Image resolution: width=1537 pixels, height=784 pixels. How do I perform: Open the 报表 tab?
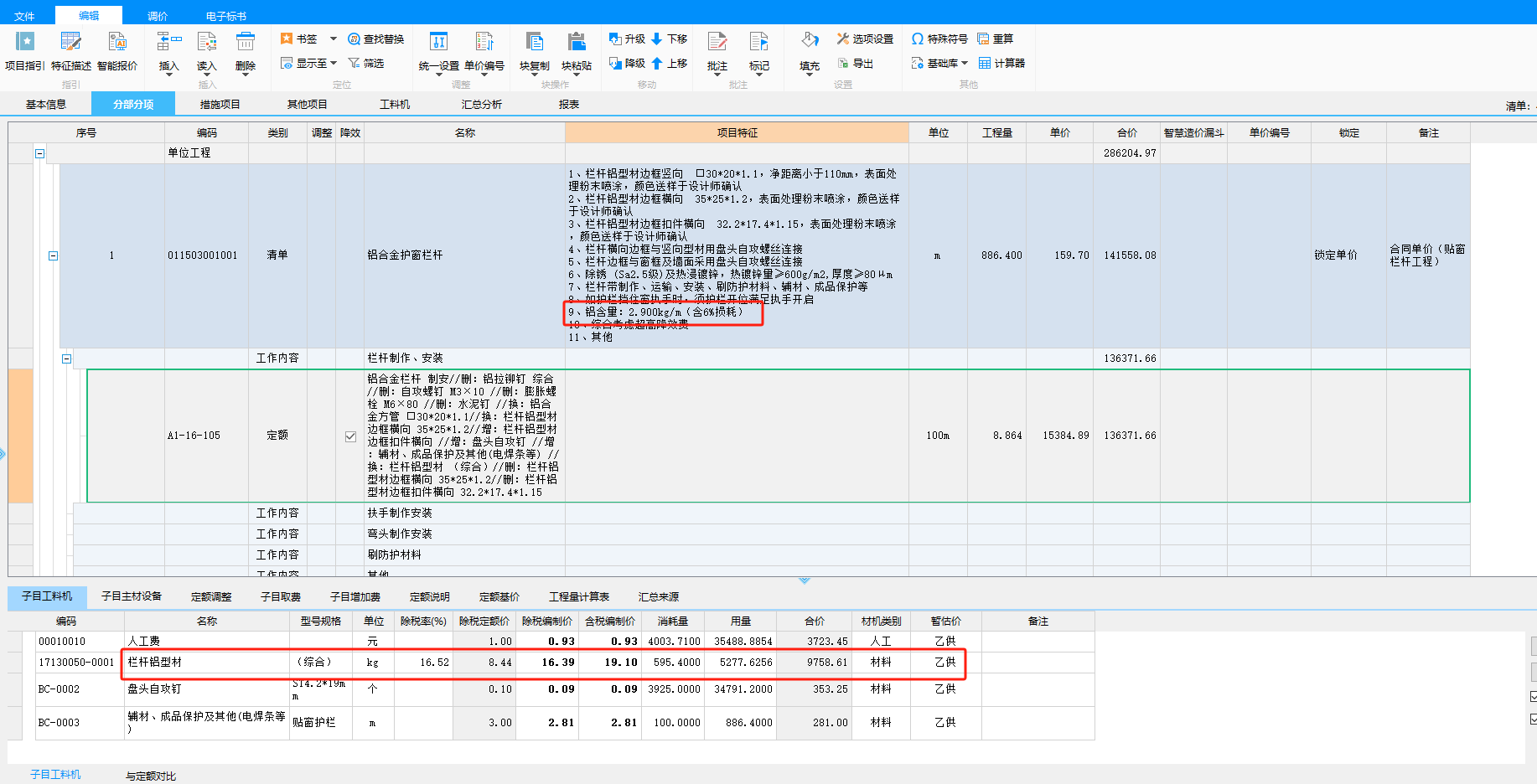[569, 105]
